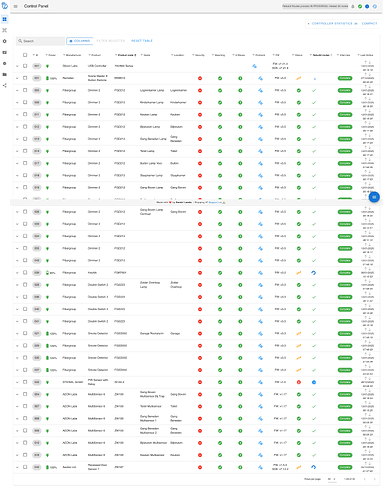Open the Store folder sidebar icon
Screen dimensions: 383x500
coord(4,74)
